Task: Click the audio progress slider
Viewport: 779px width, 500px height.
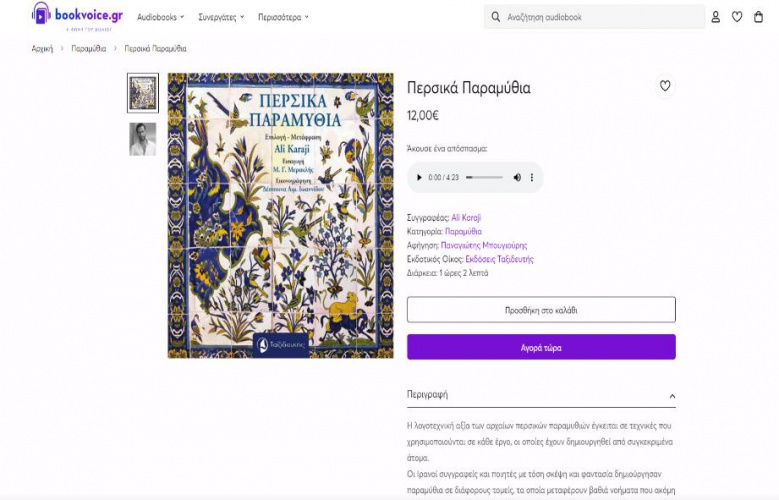Action: (484, 177)
